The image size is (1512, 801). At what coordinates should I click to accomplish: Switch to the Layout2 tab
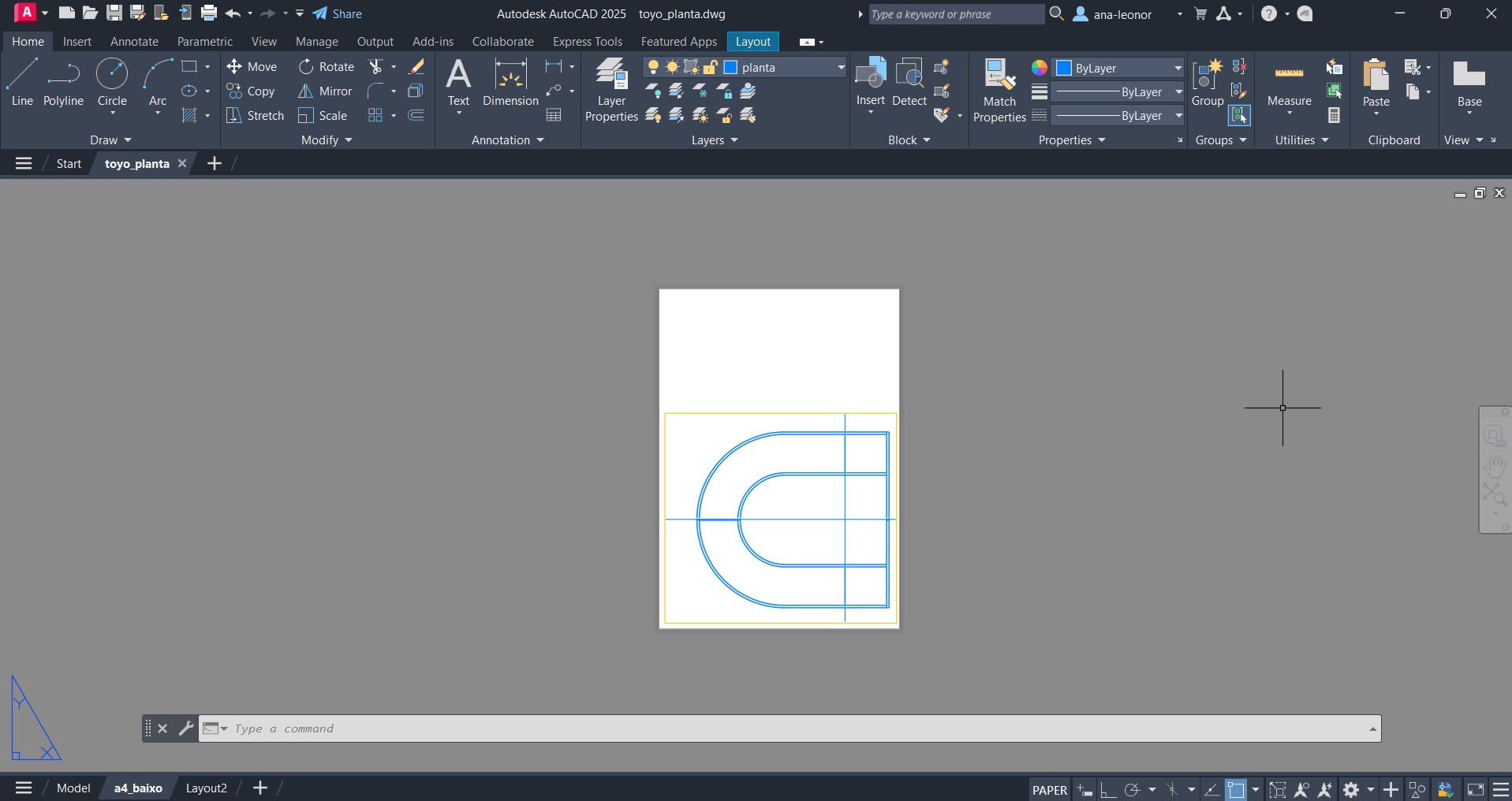click(206, 788)
